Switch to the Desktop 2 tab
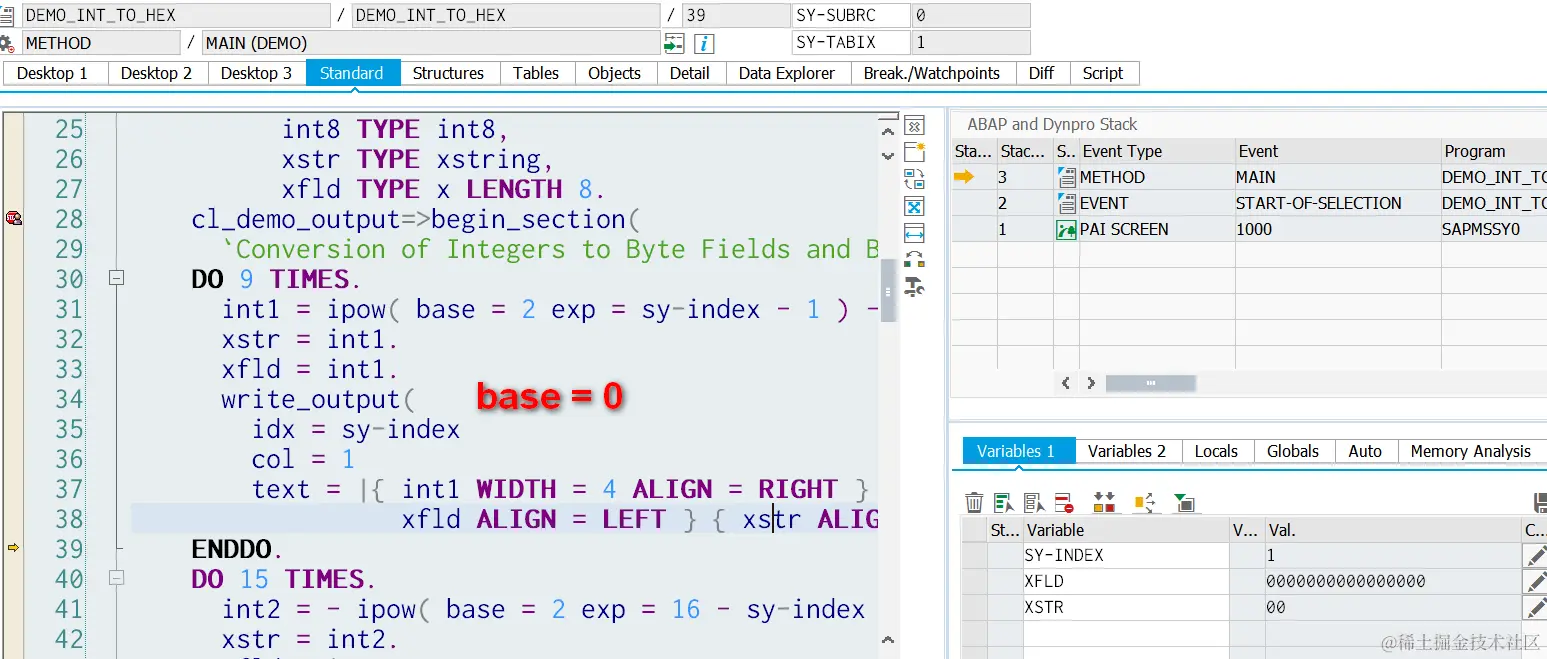 156,73
